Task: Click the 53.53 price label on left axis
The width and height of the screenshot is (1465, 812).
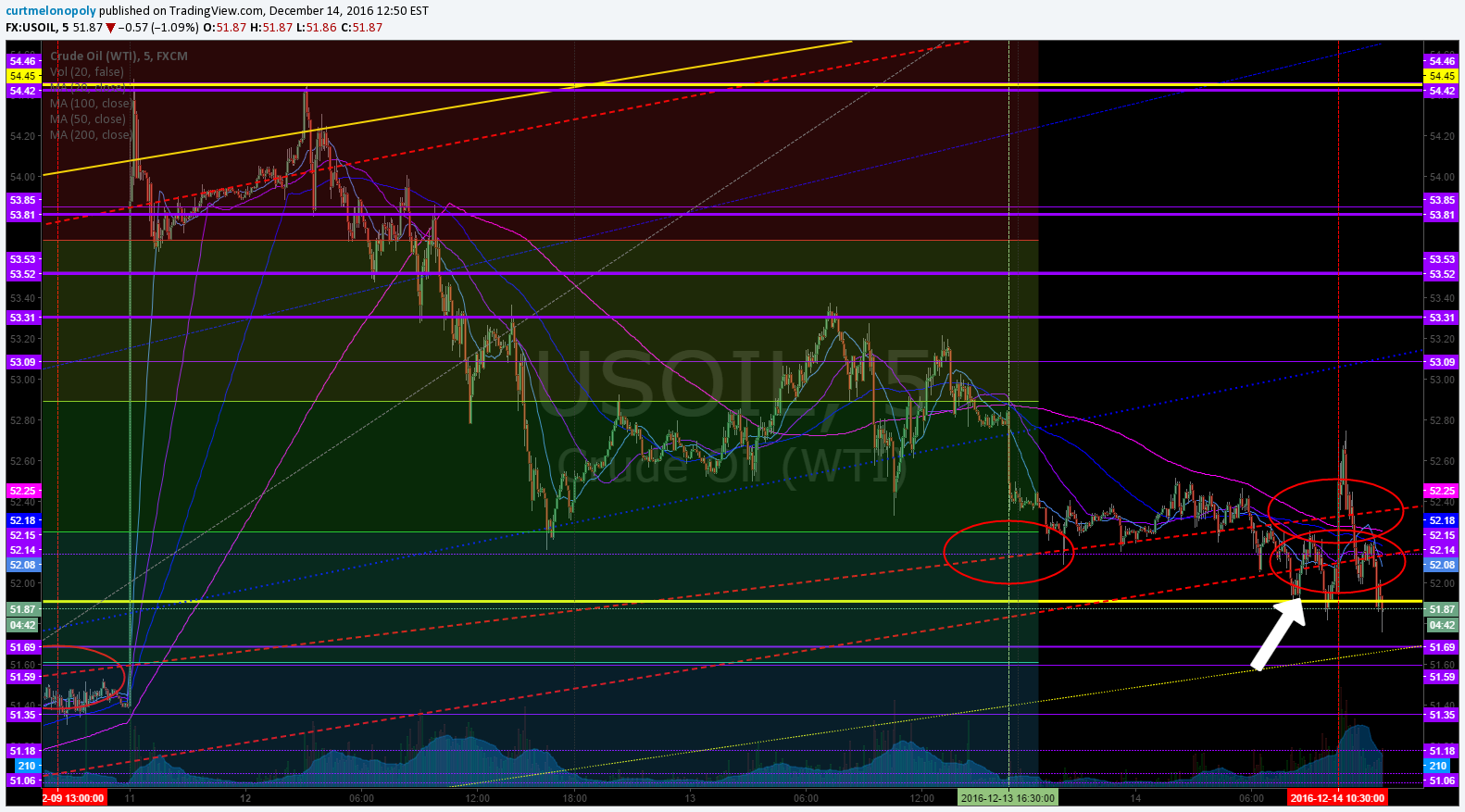Action: pos(23,259)
